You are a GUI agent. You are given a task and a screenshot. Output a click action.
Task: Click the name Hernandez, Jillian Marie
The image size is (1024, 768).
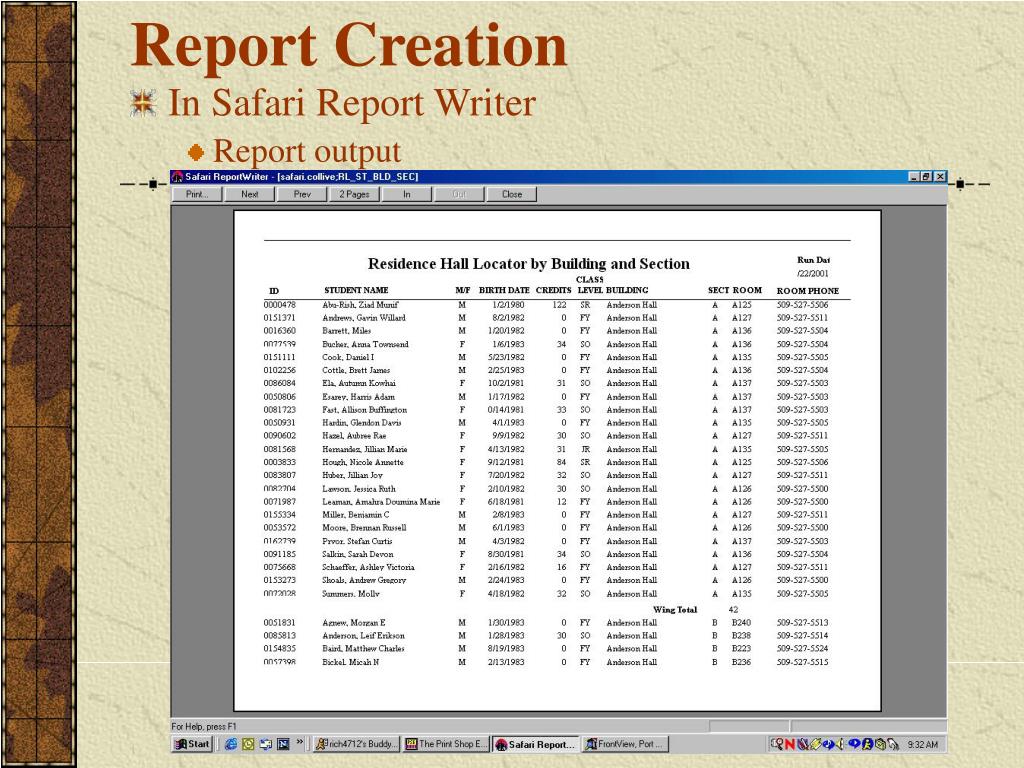364,449
